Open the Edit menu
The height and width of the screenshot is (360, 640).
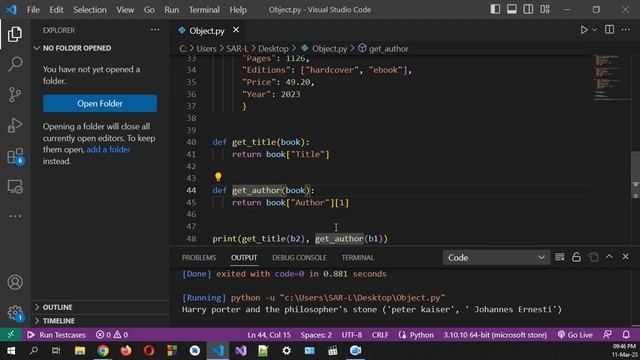coord(56,9)
